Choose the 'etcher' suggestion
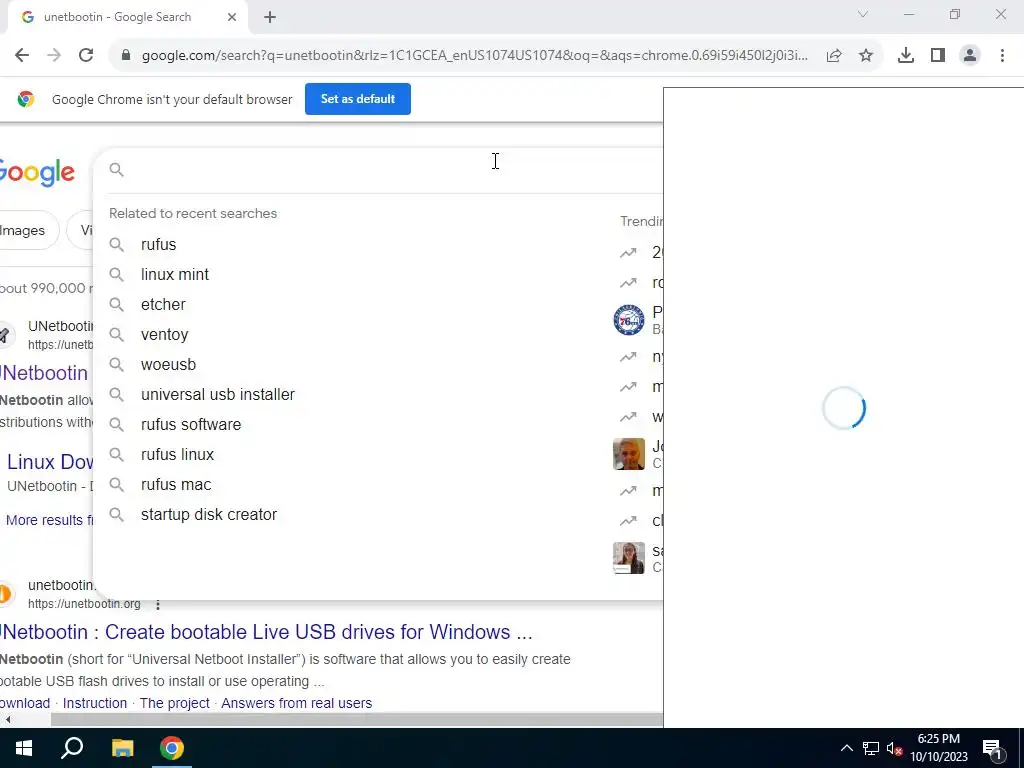Image resolution: width=1024 pixels, height=768 pixels. point(163,304)
